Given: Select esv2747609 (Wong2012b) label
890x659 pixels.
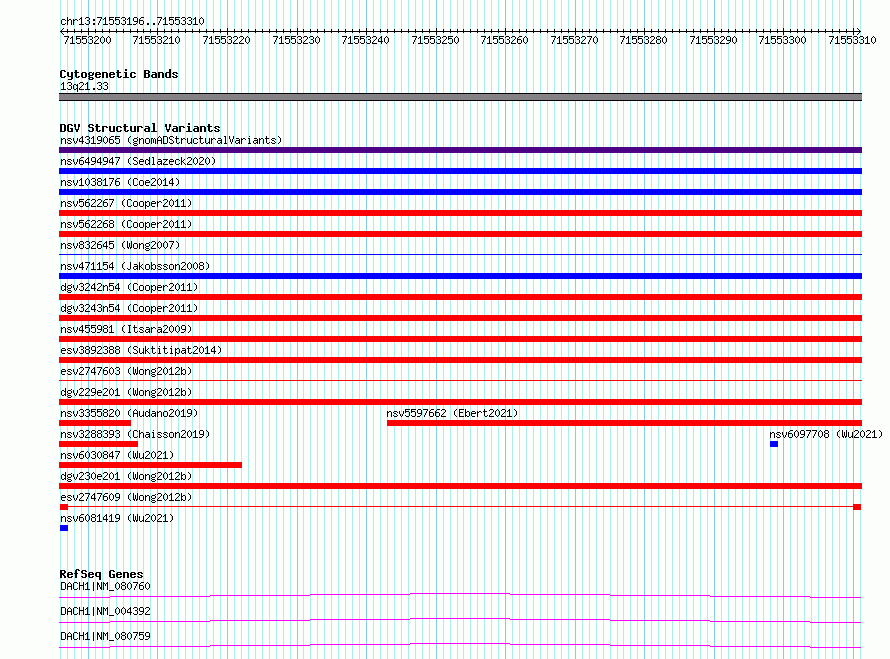Looking at the screenshot, I should pyautogui.click(x=126, y=497).
